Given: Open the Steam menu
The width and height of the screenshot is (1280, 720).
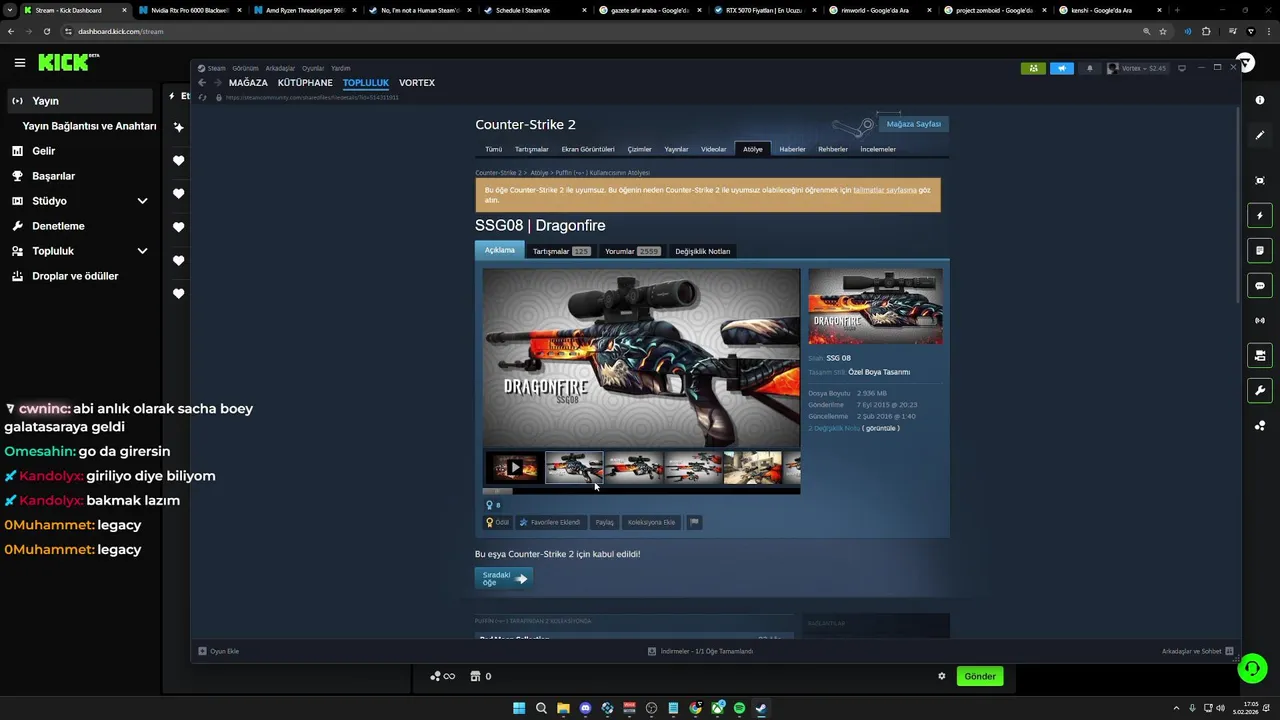Looking at the screenshot, I should (x=212, y=68).
